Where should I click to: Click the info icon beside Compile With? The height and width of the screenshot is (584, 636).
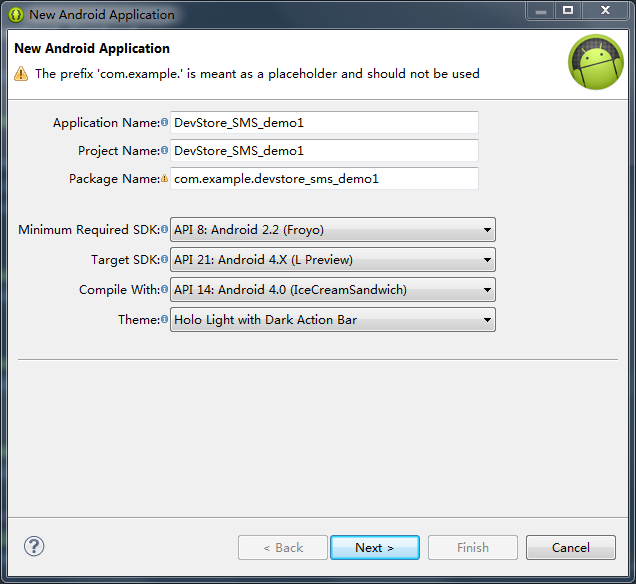pyautogui.click(x=165, y=290)
